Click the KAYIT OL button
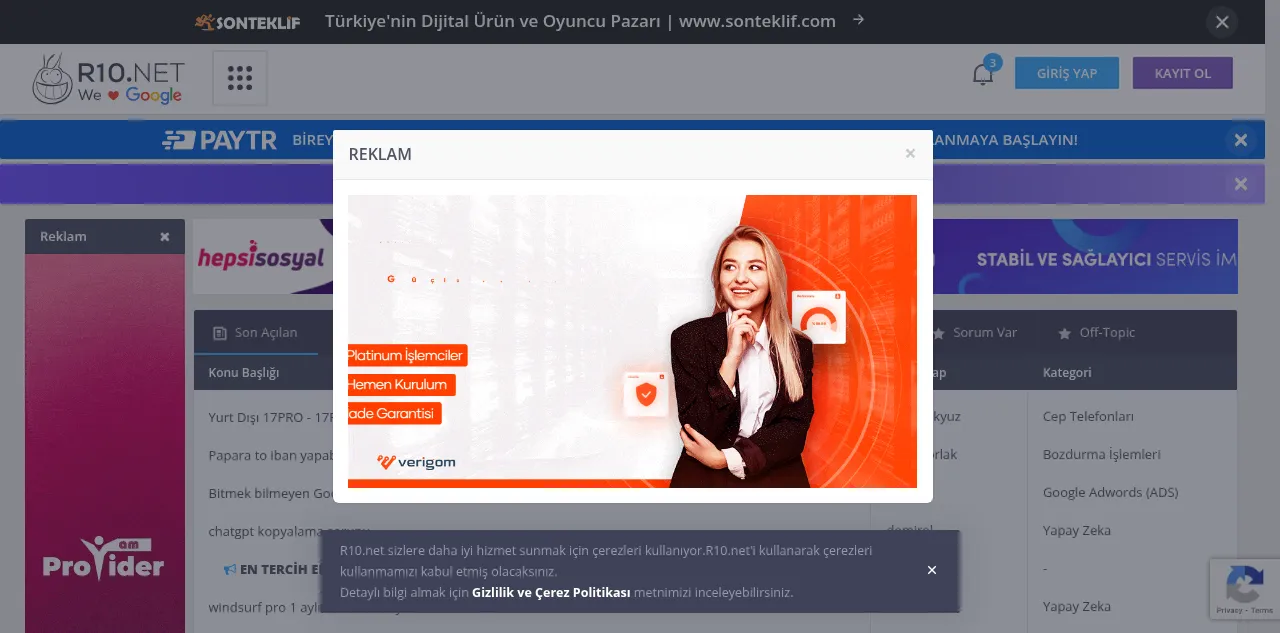Screen dimensions: 1280x633 point(1183,73)
